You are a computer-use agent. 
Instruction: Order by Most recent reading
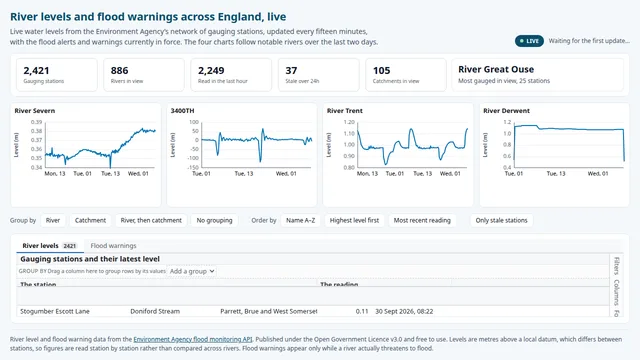click(422, 220)
